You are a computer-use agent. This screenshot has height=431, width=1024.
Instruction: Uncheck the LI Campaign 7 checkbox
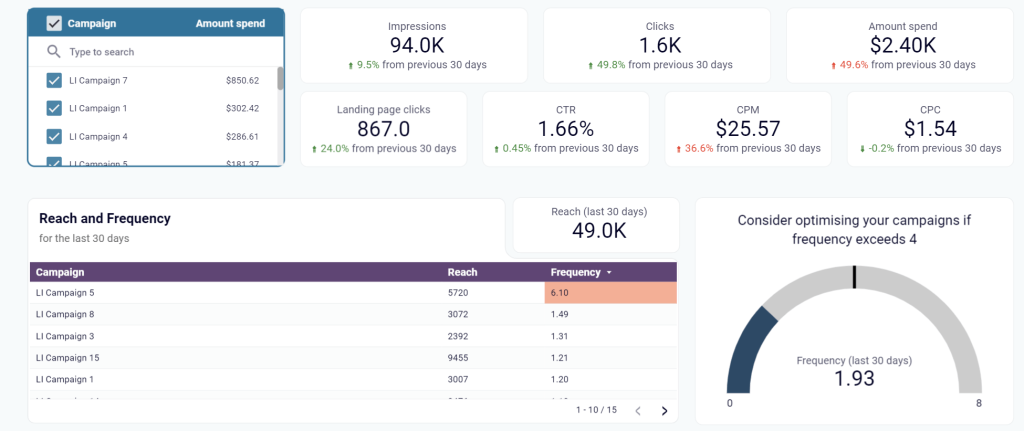pos(54,80)
